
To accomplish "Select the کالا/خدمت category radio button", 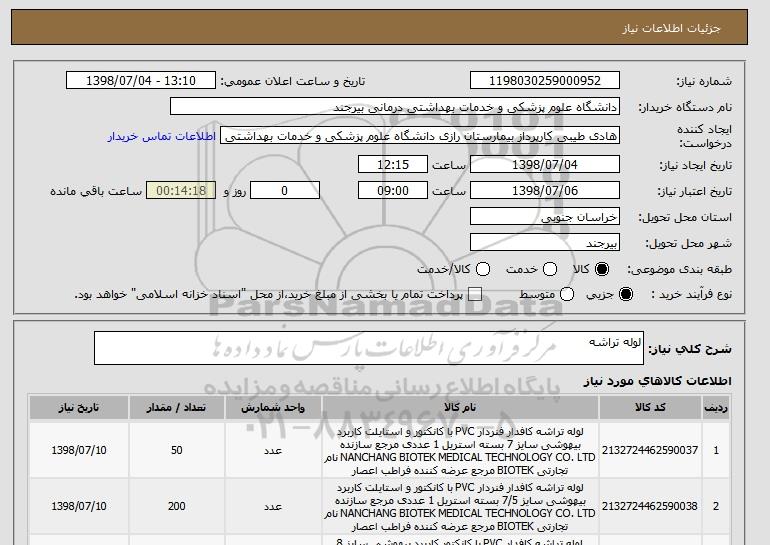I will (x=483, y=269).
